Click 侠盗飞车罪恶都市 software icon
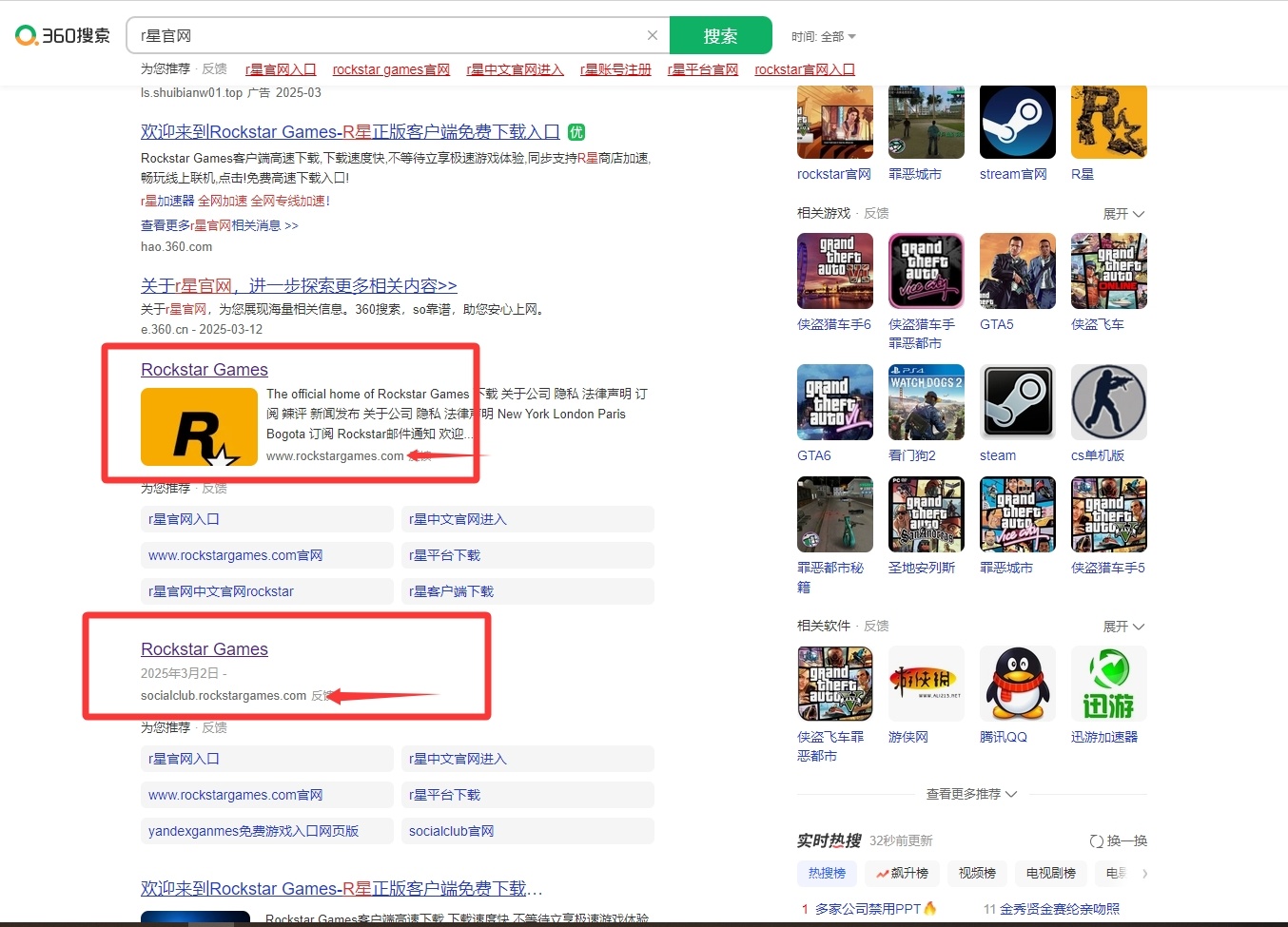The width and height of the screenshot is (1288, 927). pos(835,684)
